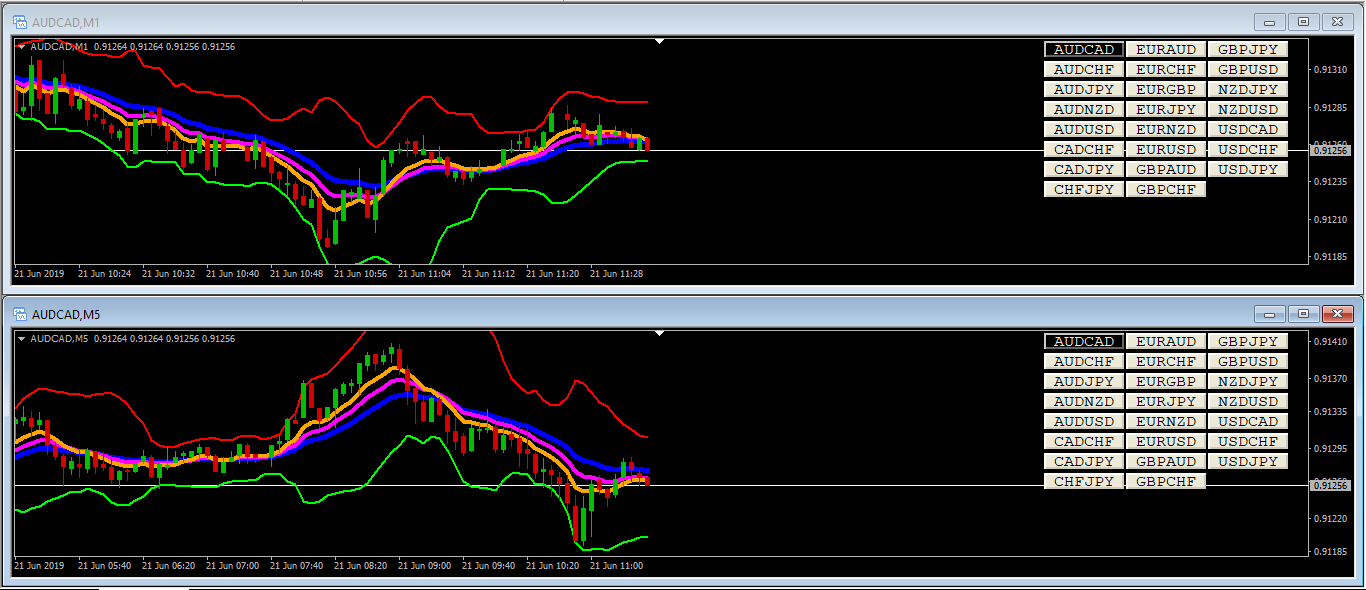1366x590 pixels.
Task: Restore the AUDCAD,M1 window using its middle title button
Action: pyautogui.click(x=1304, y=21)
